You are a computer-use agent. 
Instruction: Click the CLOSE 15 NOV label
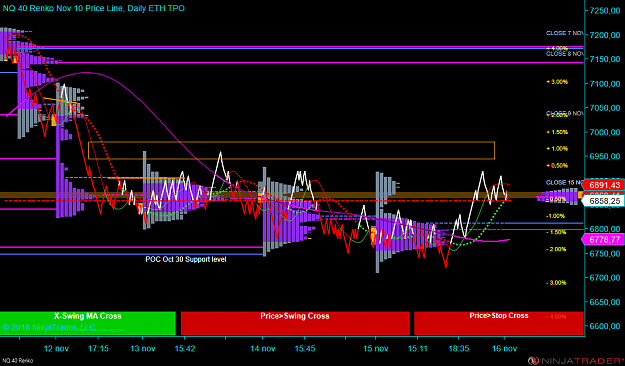565,183
